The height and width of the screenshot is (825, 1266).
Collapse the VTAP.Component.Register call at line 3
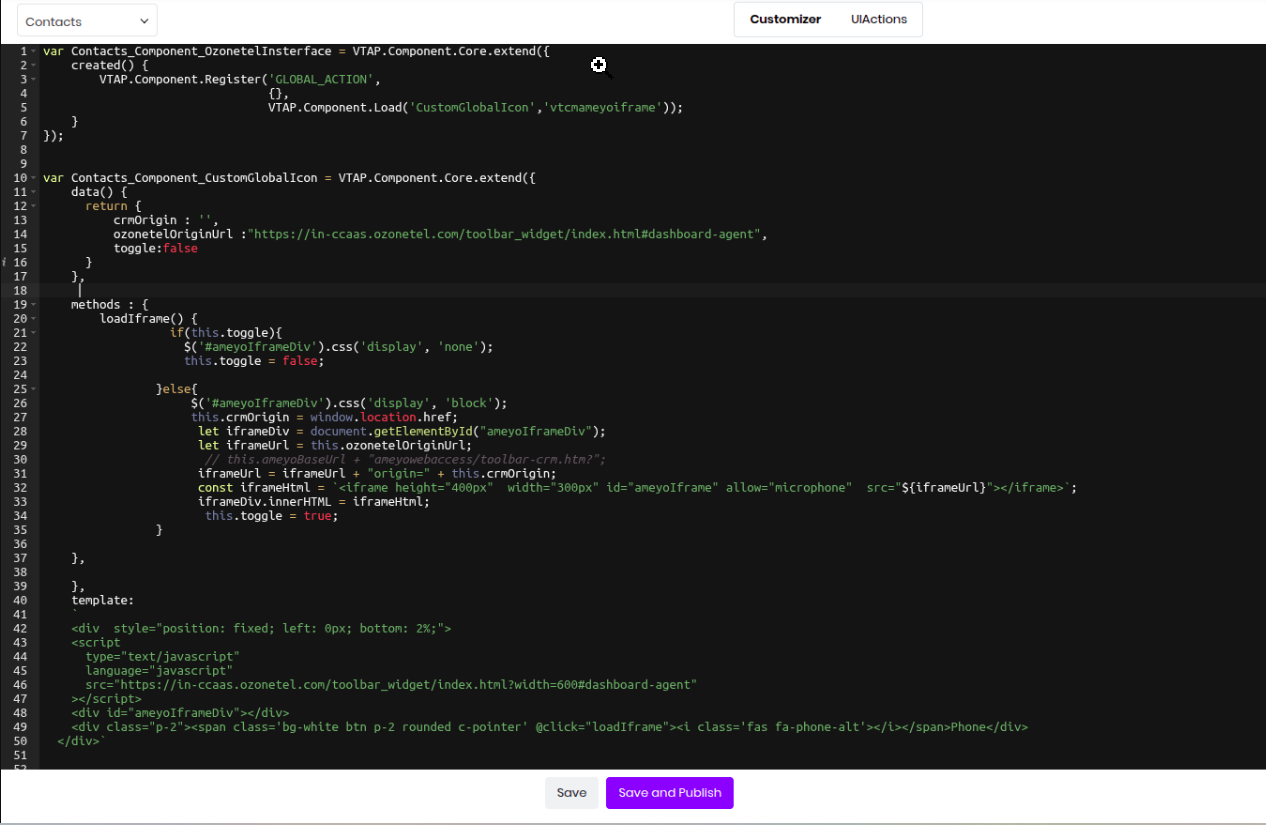[35, 79]
